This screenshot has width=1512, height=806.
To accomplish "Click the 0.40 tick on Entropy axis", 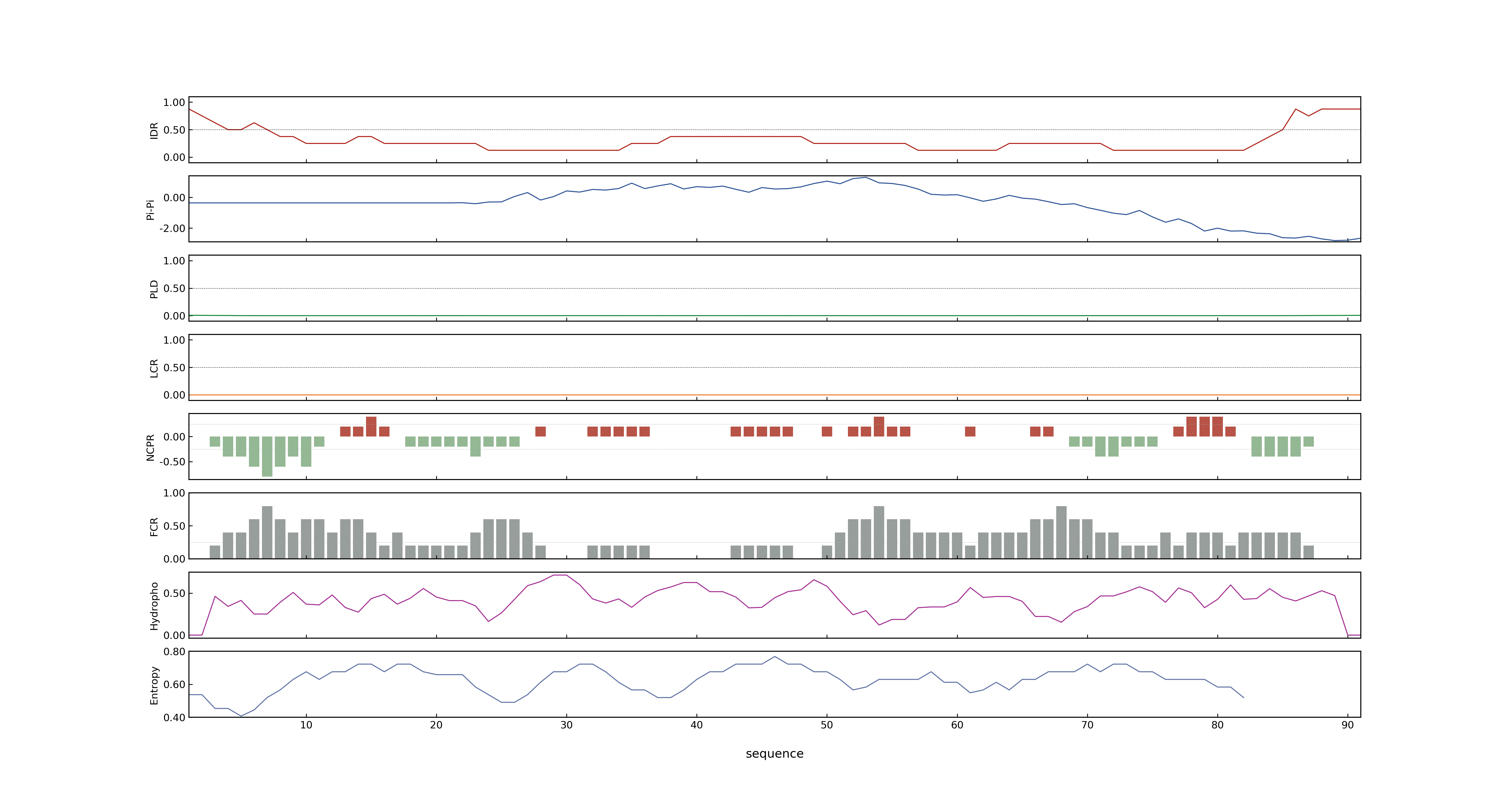I will tap(174, 717).
